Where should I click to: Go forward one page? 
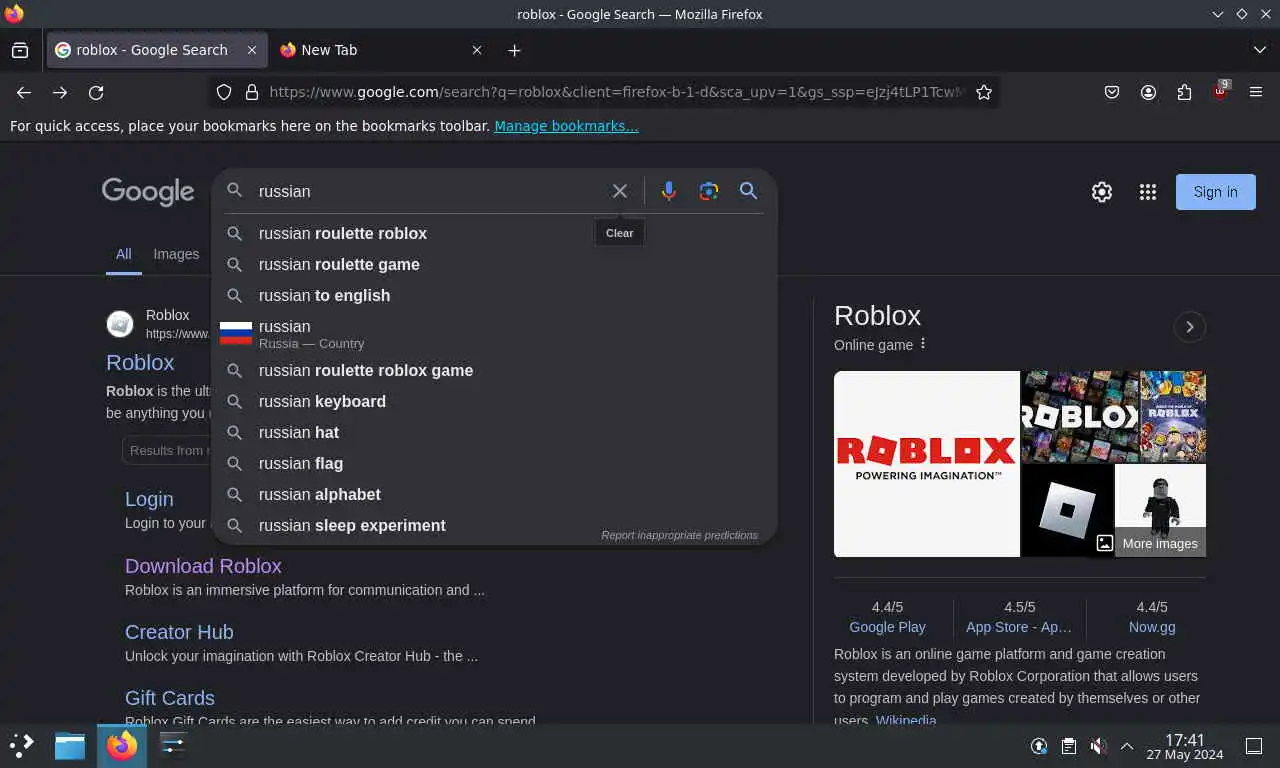[60, 92]
